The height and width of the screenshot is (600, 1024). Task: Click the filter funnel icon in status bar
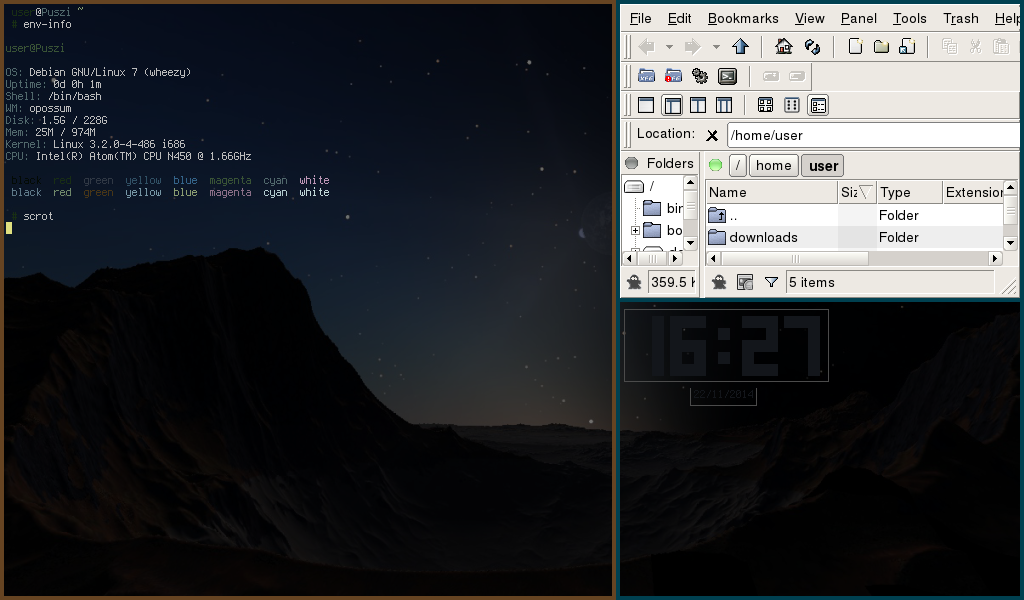(x=771, y=283)
